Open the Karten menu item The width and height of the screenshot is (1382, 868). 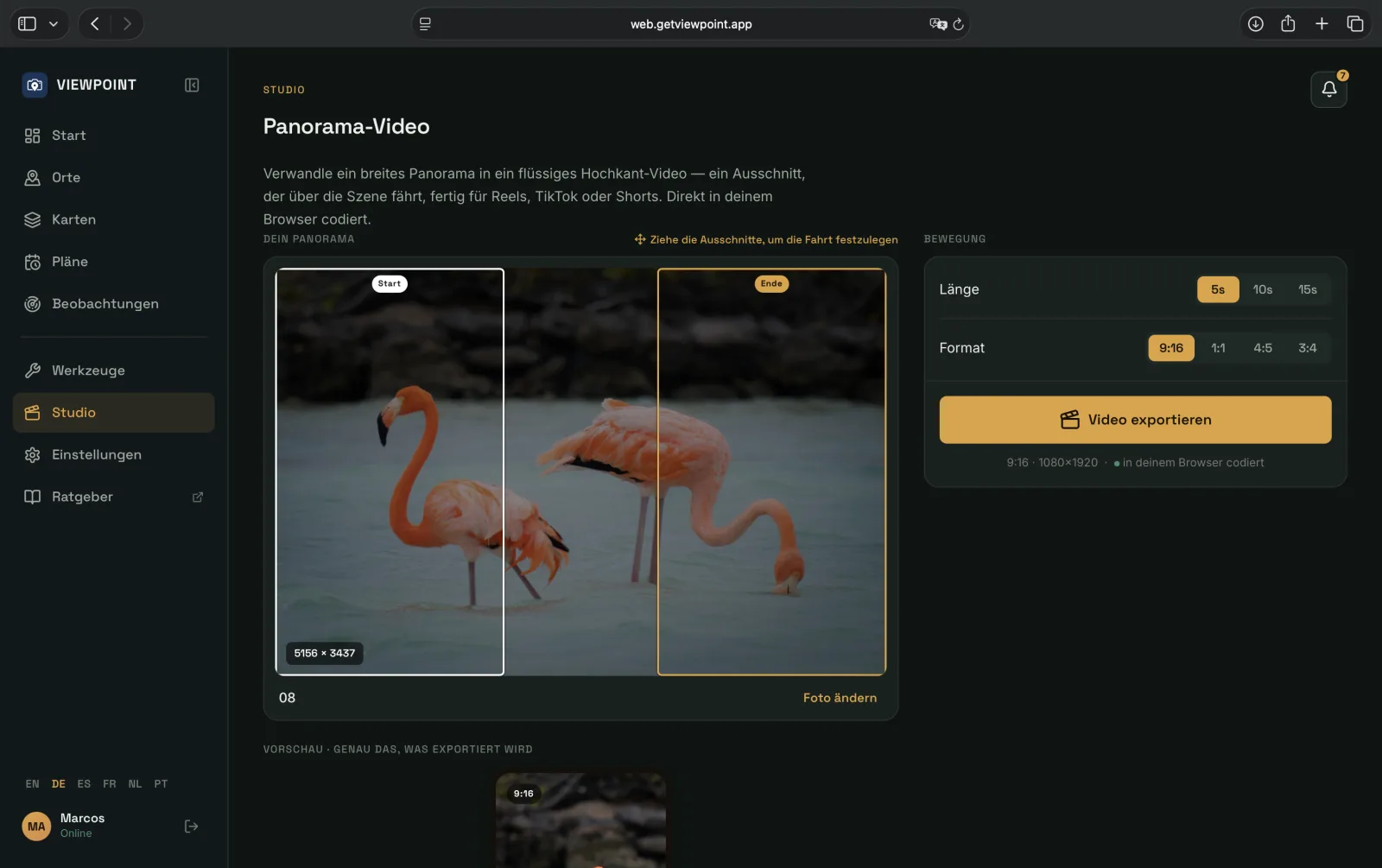point(114,219)
